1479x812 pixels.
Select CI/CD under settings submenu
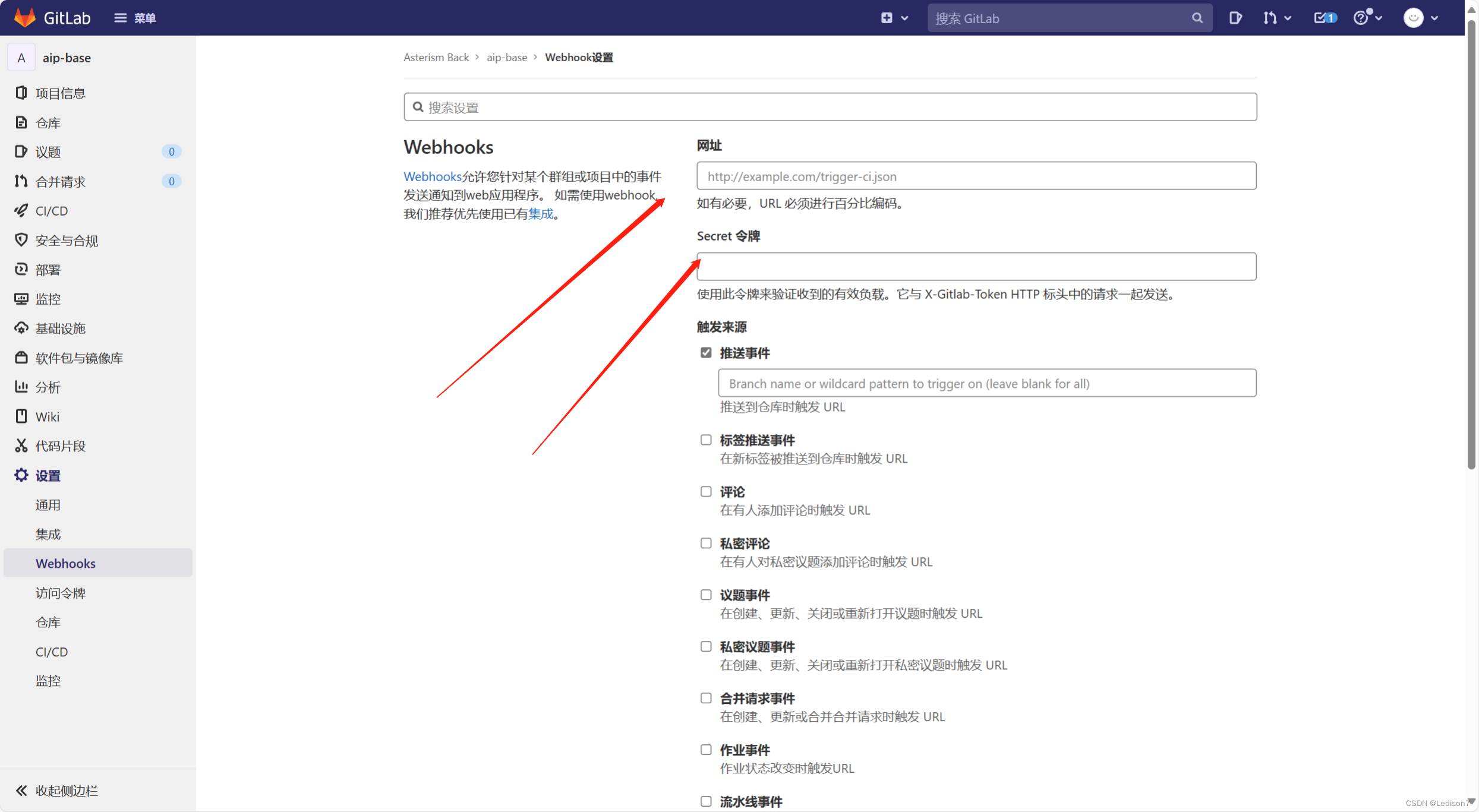pos(52,652)
